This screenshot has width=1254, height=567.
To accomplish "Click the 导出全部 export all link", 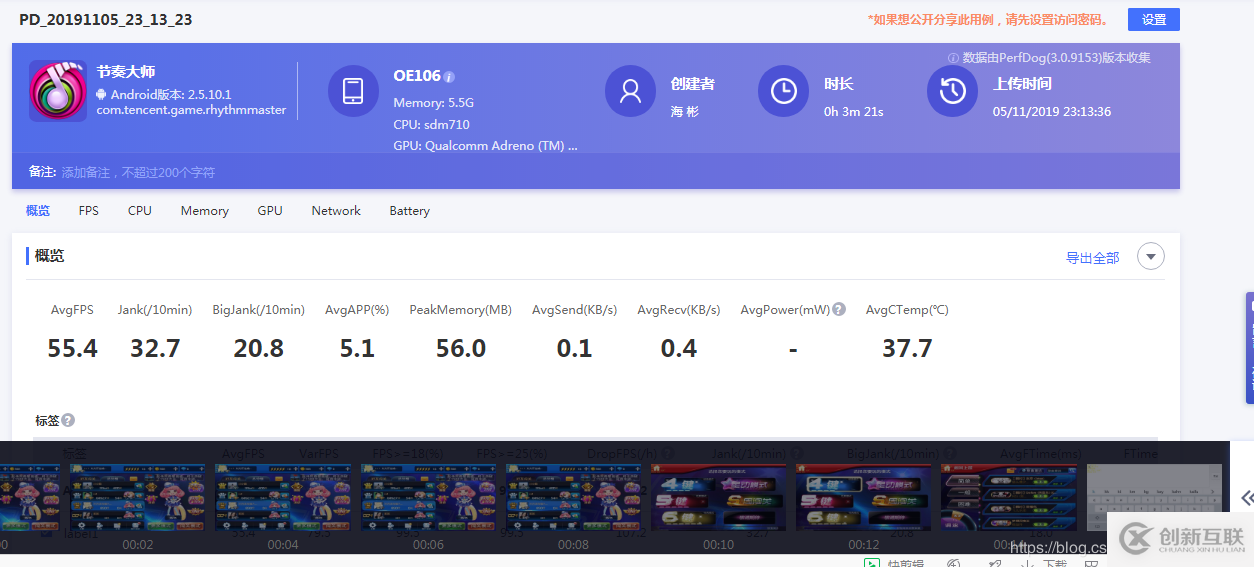I will pyautogui.click(x=1092, y=258).
